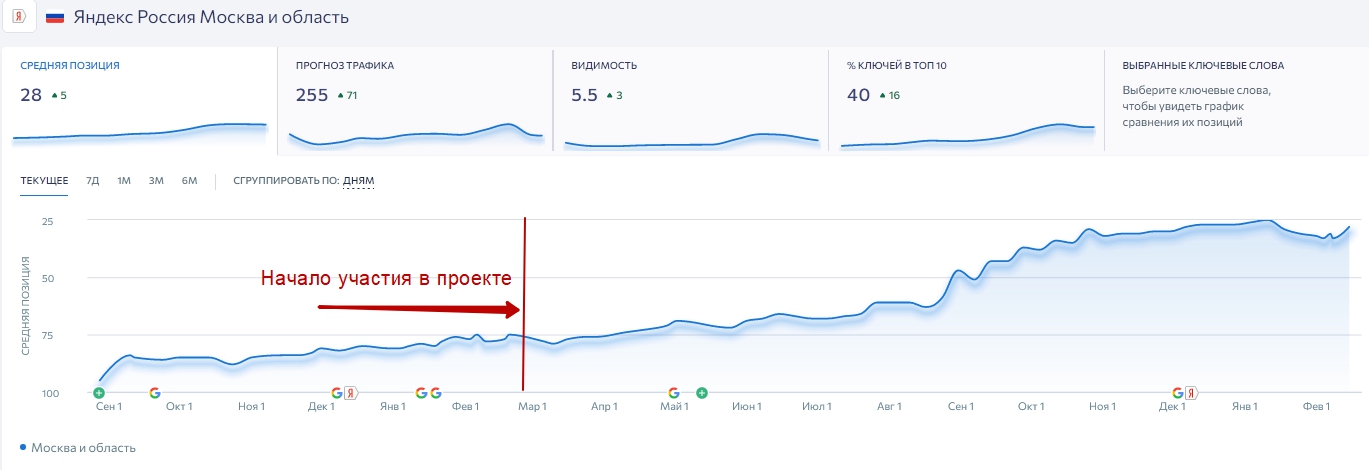Viewport: 1369px width, 470px height.
Task: Switch chart range to 3М
Action: pos(156,181)
